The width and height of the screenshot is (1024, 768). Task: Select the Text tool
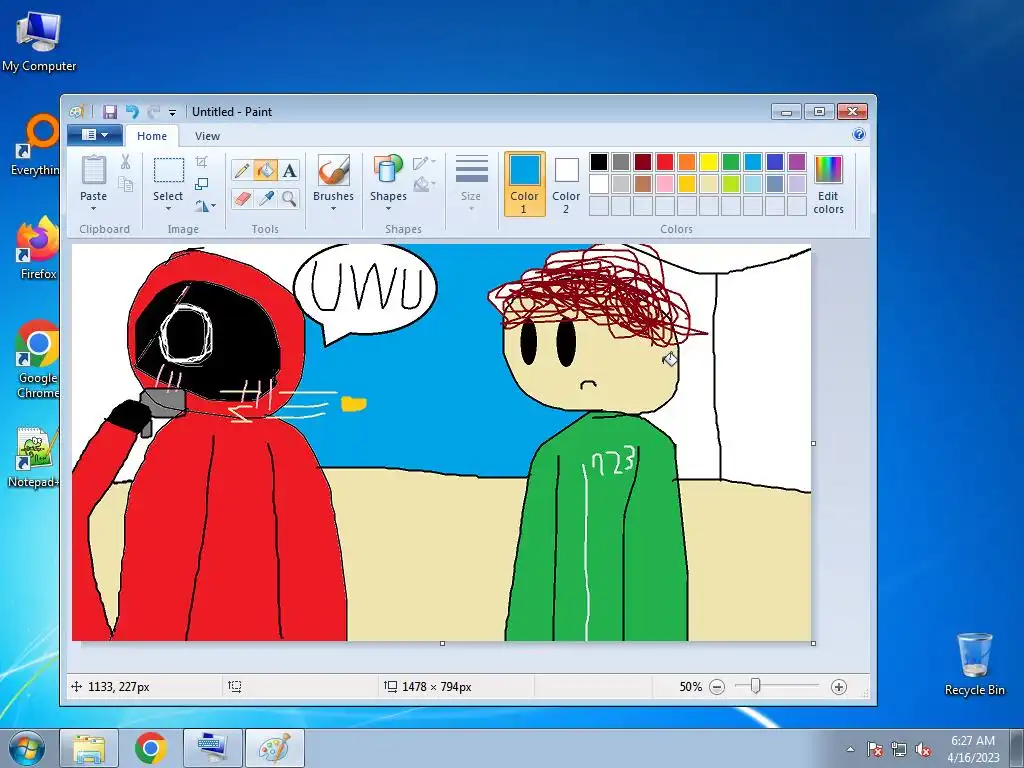pos(289,170)
